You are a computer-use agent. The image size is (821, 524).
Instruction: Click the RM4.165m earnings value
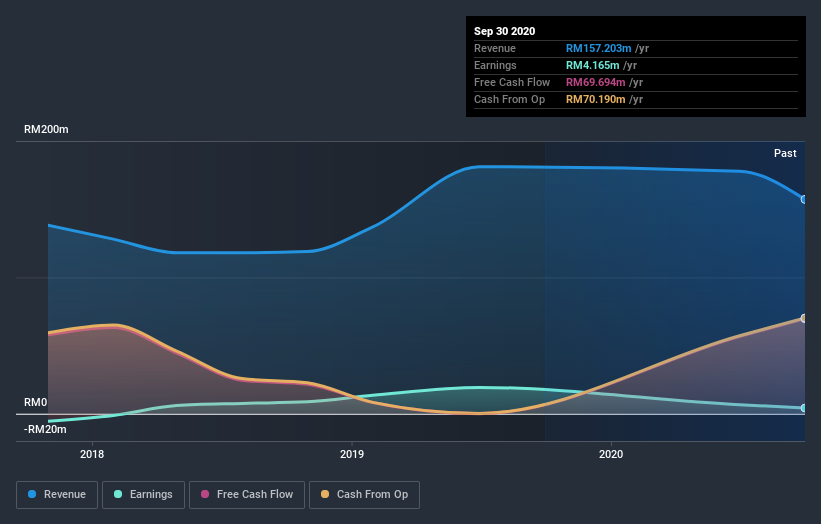click(x=593, y=65)
